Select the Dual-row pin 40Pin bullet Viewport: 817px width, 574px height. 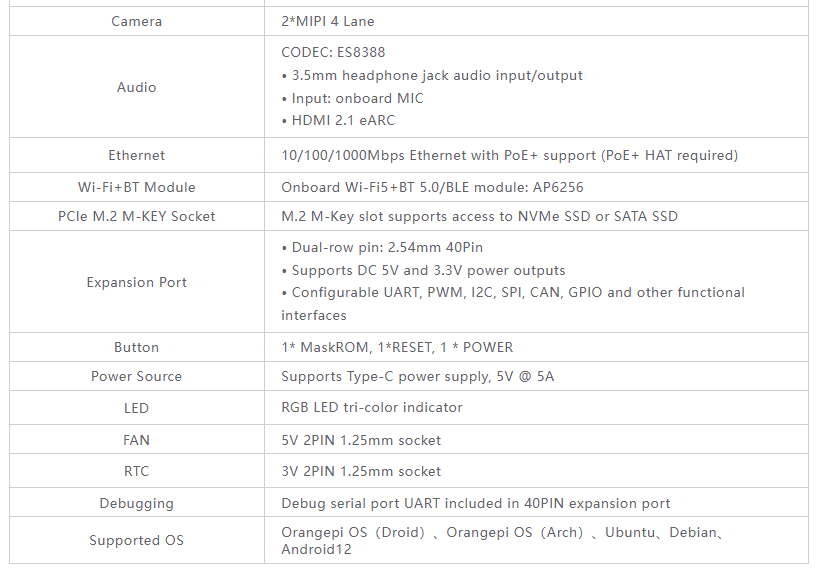point(382,247)
